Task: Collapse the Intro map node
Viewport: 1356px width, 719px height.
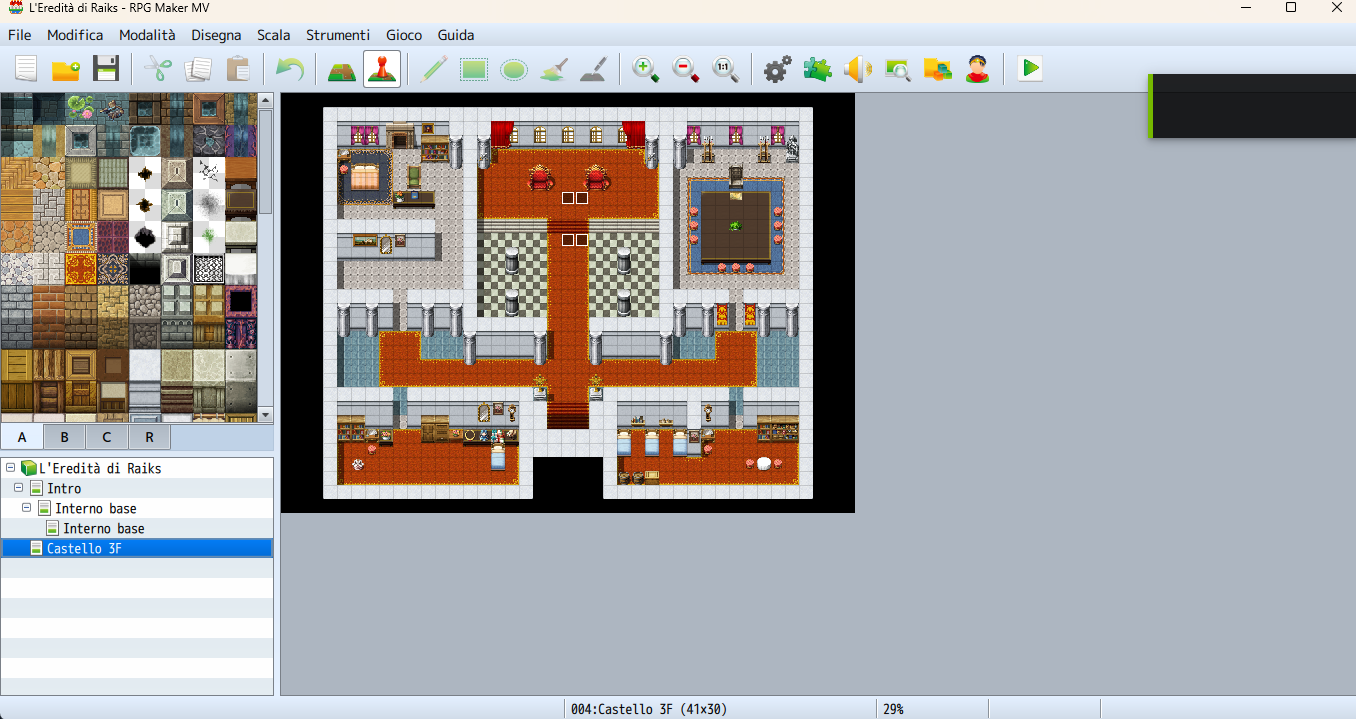Action: pos(18,488)
